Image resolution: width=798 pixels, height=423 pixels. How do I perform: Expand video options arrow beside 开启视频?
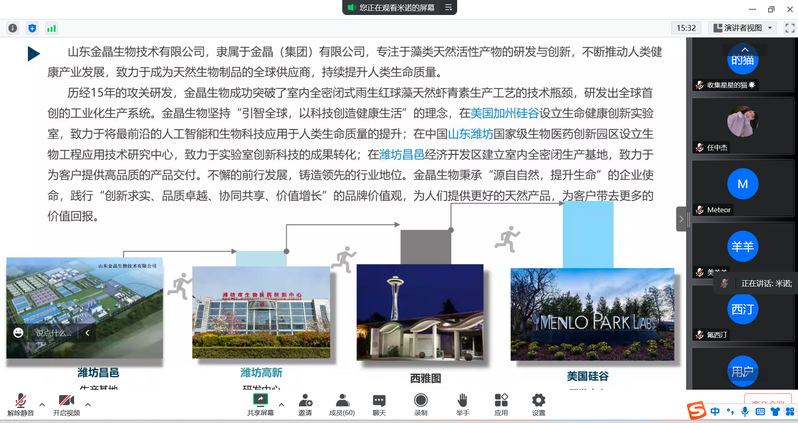coord(88,405)
